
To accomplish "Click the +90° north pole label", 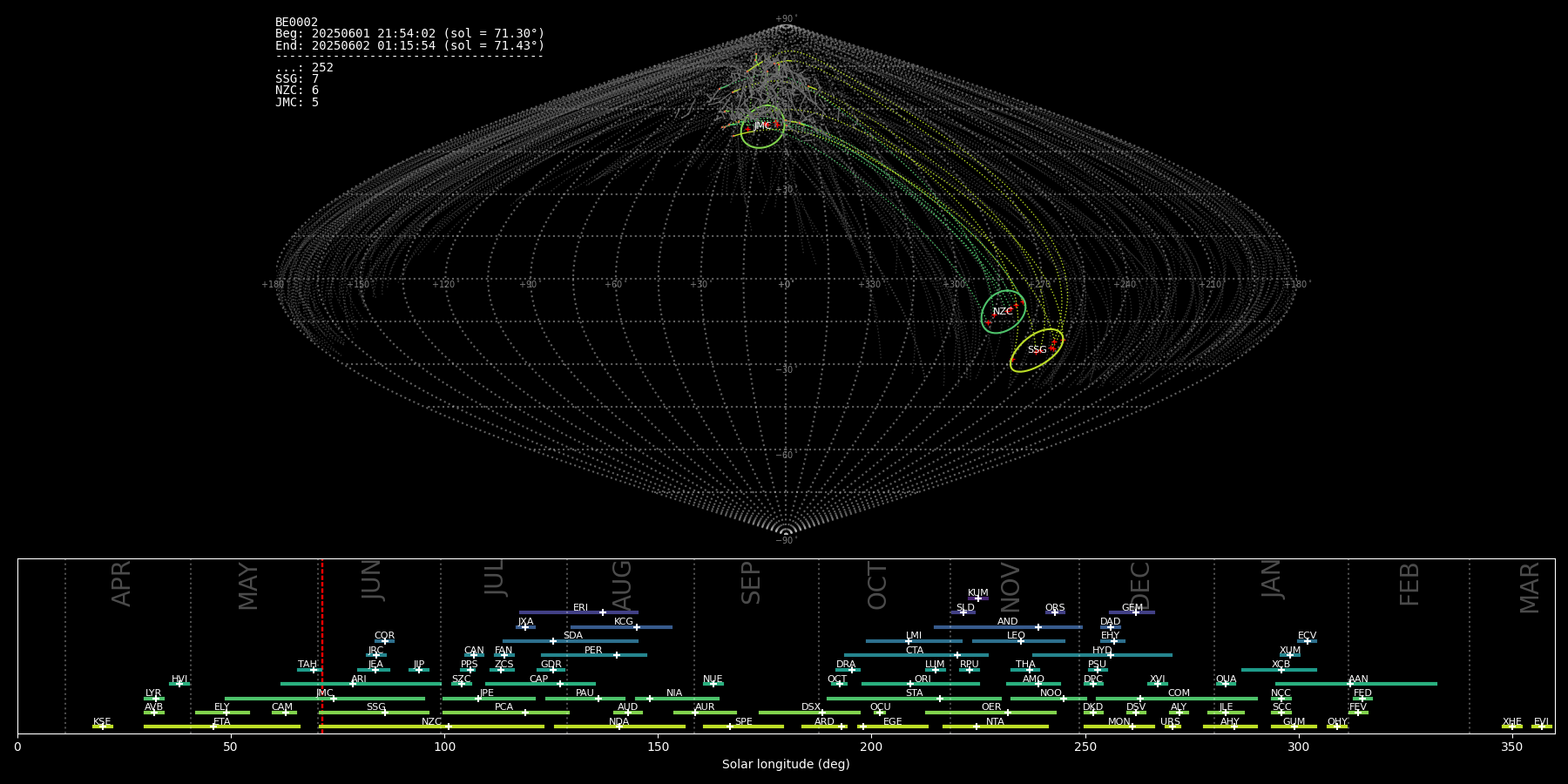I will coord(786,19).
